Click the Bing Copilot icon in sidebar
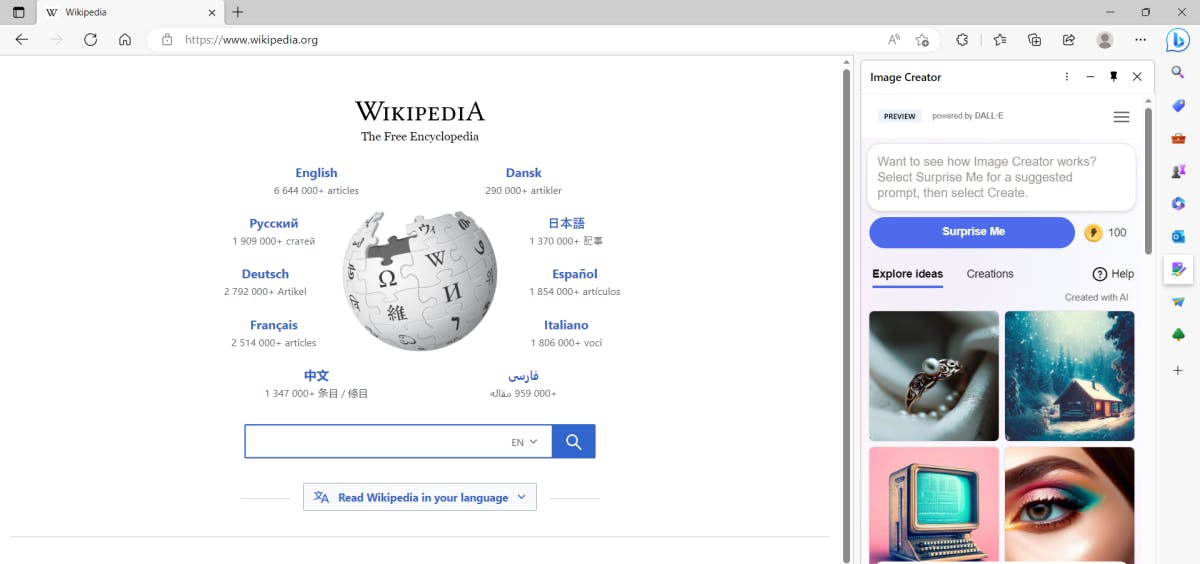Image resolution: width=1200 pixels, height=564 pixels. (x=1178, y=40)
